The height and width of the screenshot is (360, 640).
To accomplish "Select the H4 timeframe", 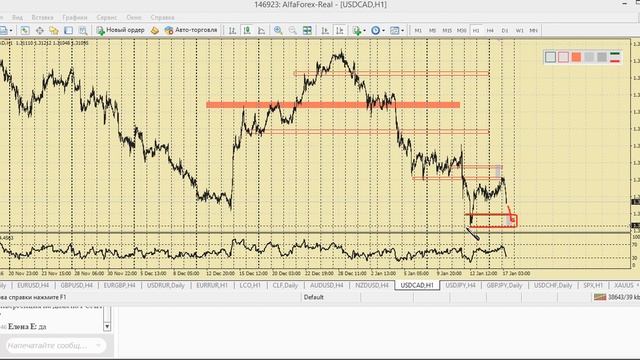I will (x=490, y=30).
